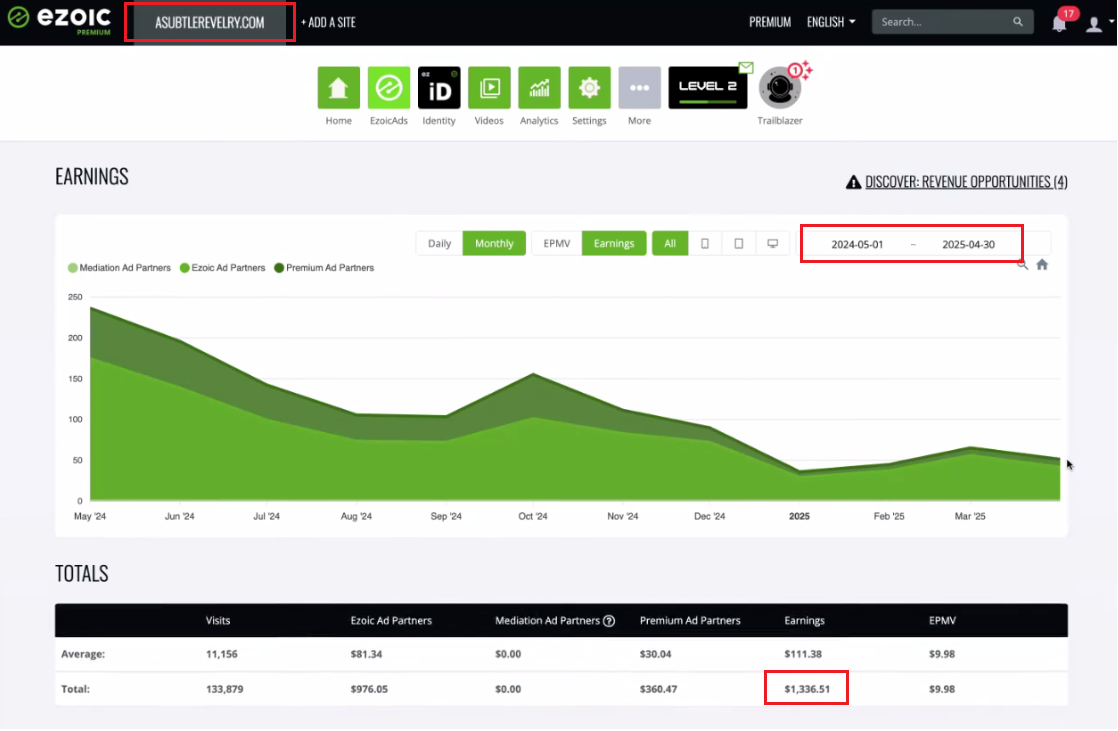Click total earnings value $1,336.51

tap(807, 689)
